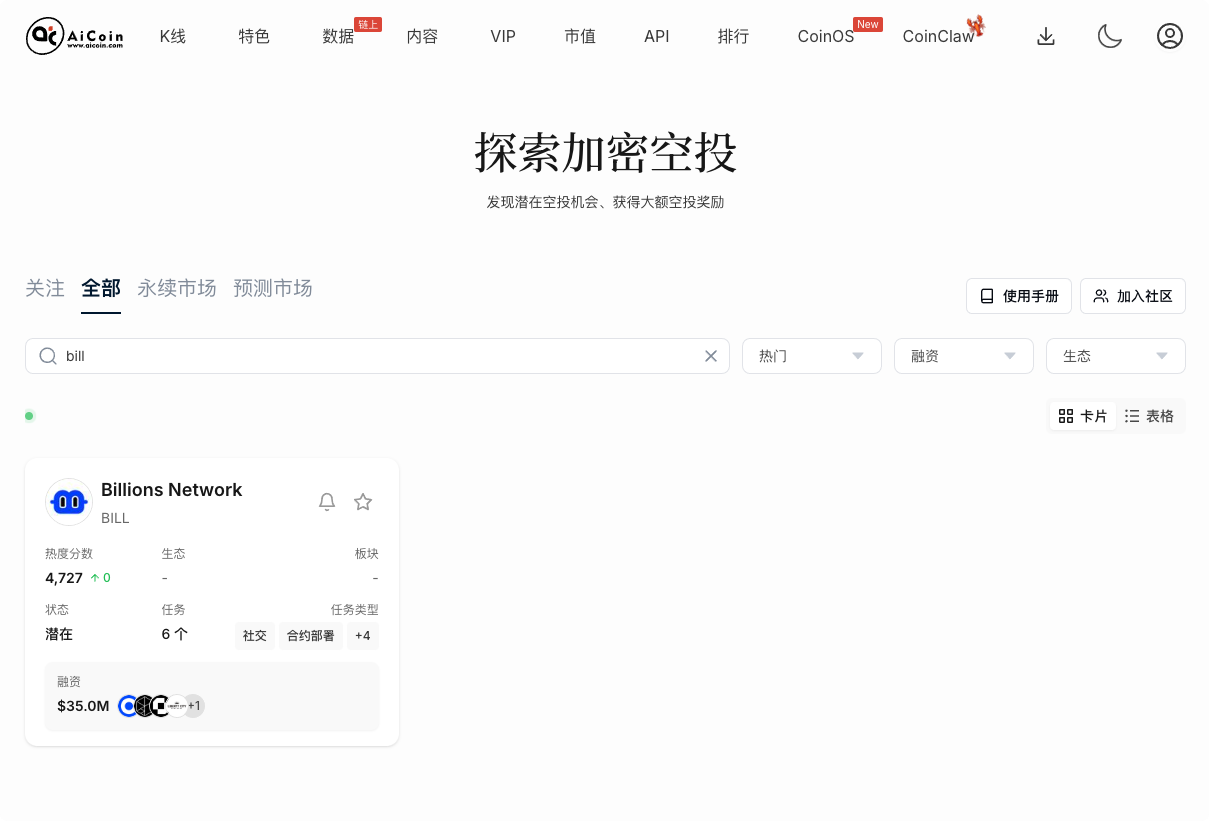Enable airdrop notifications via the bell icon

(x=327, y=502)
